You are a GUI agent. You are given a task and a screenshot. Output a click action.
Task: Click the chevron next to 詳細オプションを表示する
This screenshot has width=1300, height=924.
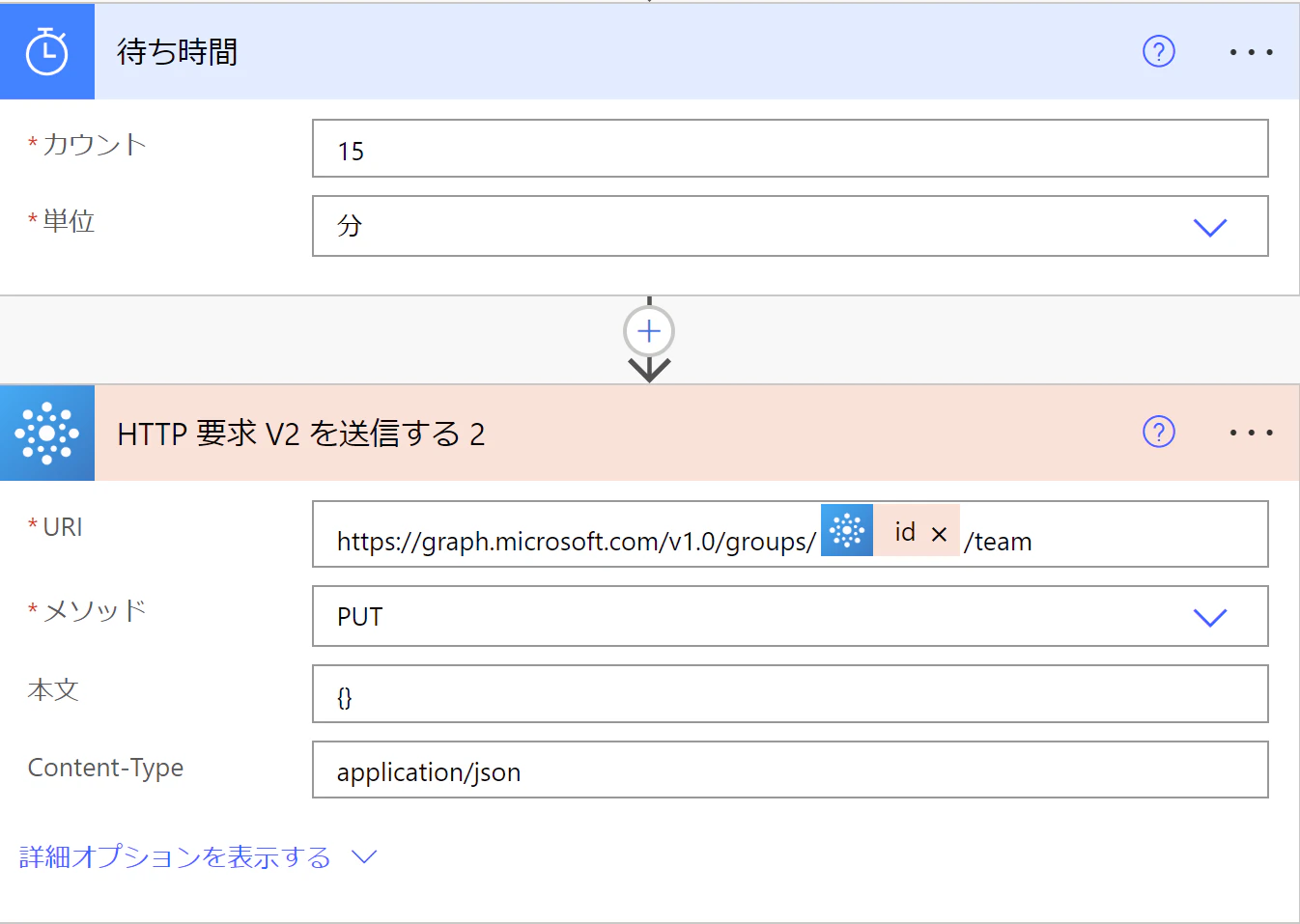click(364, 856)
